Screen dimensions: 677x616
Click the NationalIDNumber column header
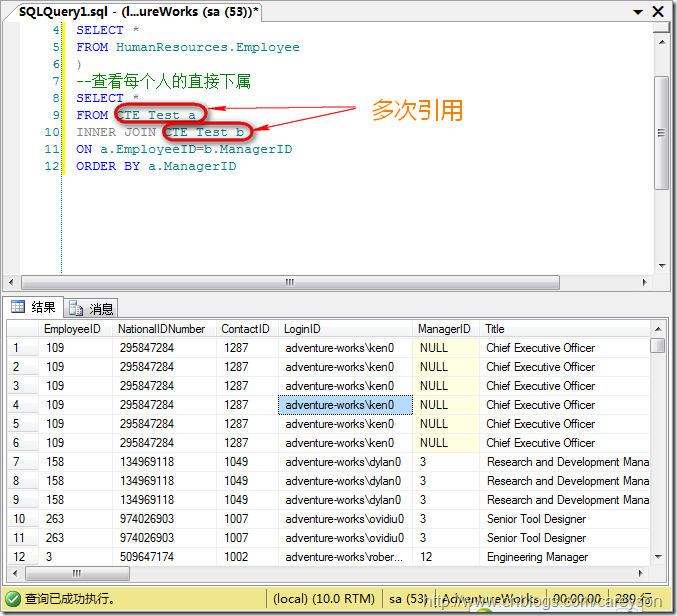(164, 329)
